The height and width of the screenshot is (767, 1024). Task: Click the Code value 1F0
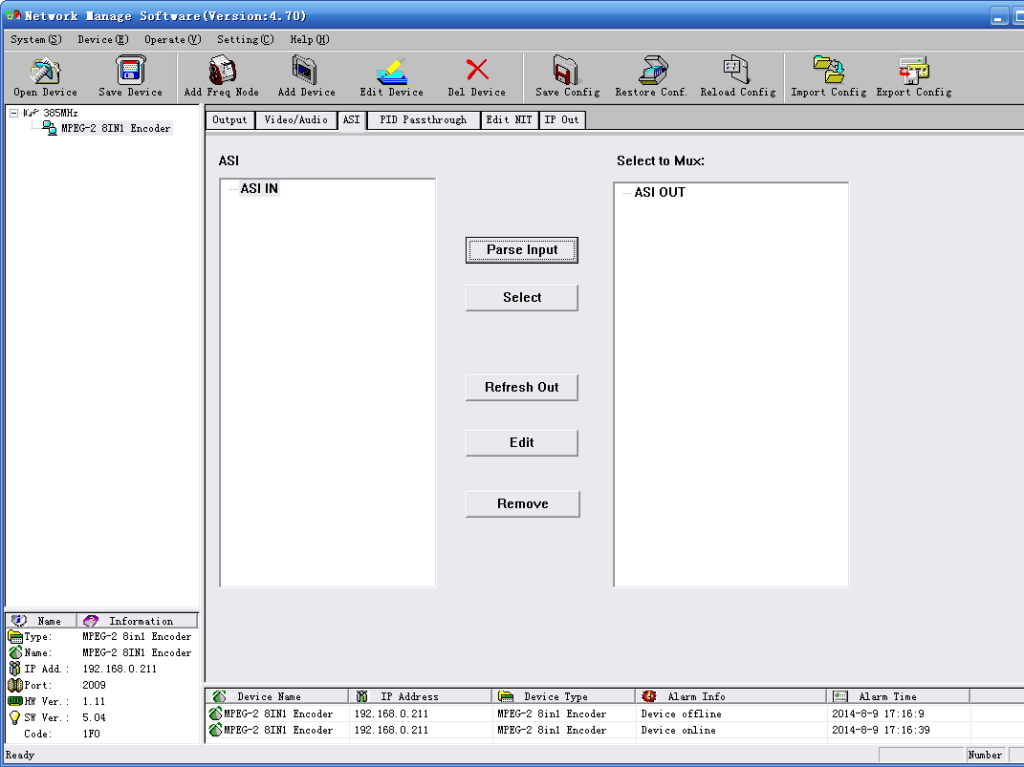click(x=91, y=734)
